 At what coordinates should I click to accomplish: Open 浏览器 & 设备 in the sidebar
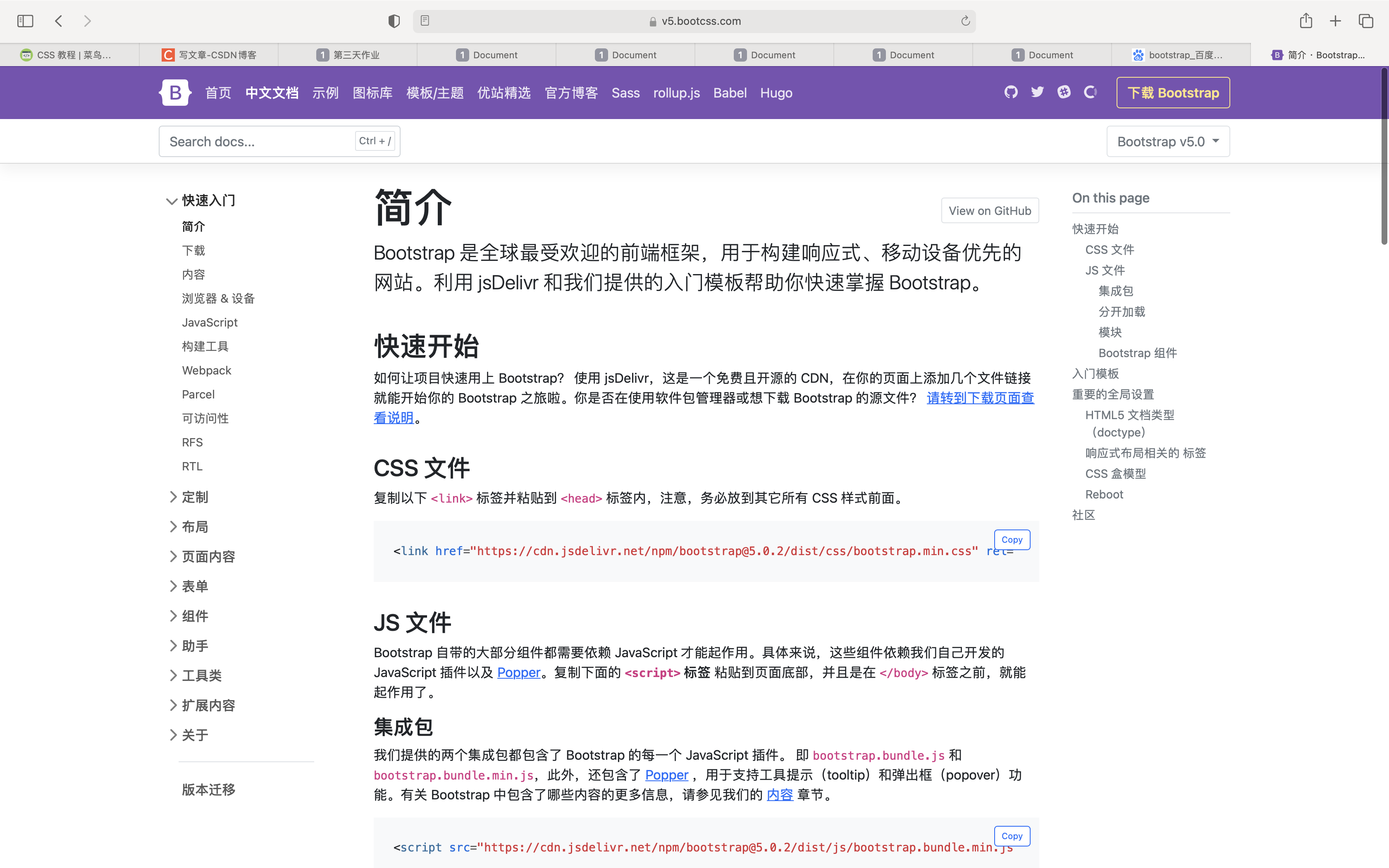[218, 298]
